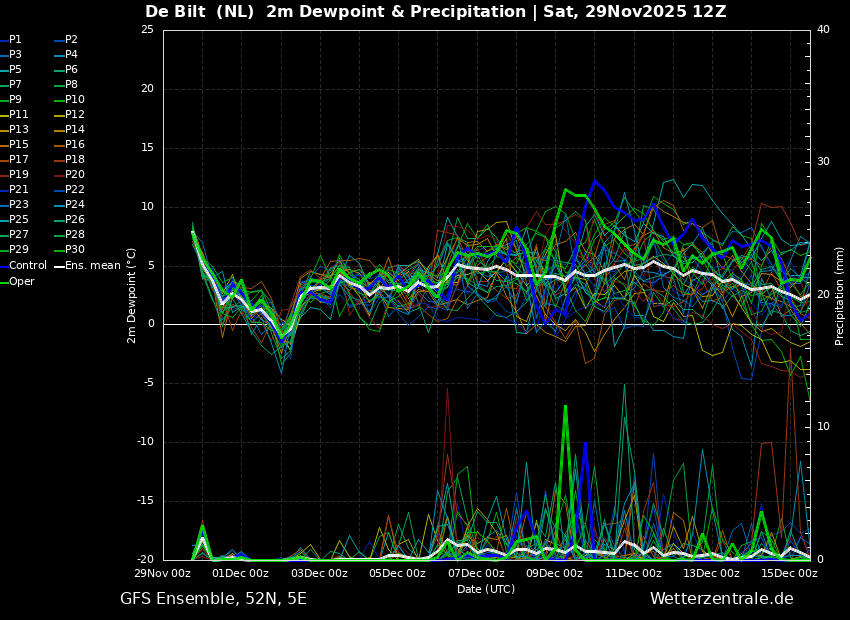The image size is (850, 620).
Task: Click the Date (UTC) axis label
Action: coord(486,589)
